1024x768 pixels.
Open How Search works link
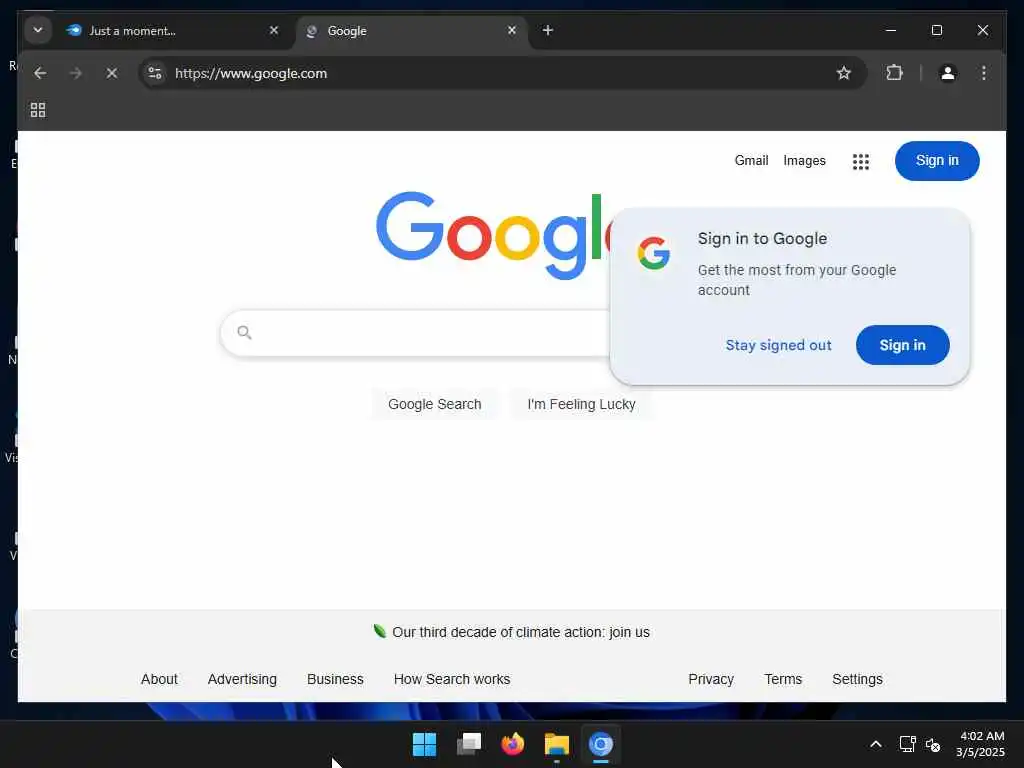click(452, 679)
